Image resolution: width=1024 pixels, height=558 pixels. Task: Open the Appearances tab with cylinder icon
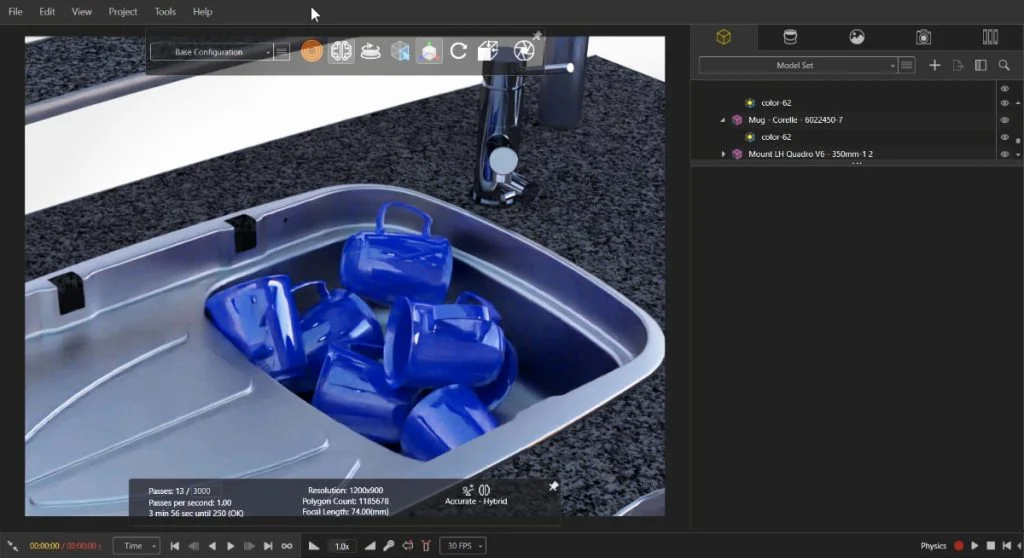(x=790, y=37)
